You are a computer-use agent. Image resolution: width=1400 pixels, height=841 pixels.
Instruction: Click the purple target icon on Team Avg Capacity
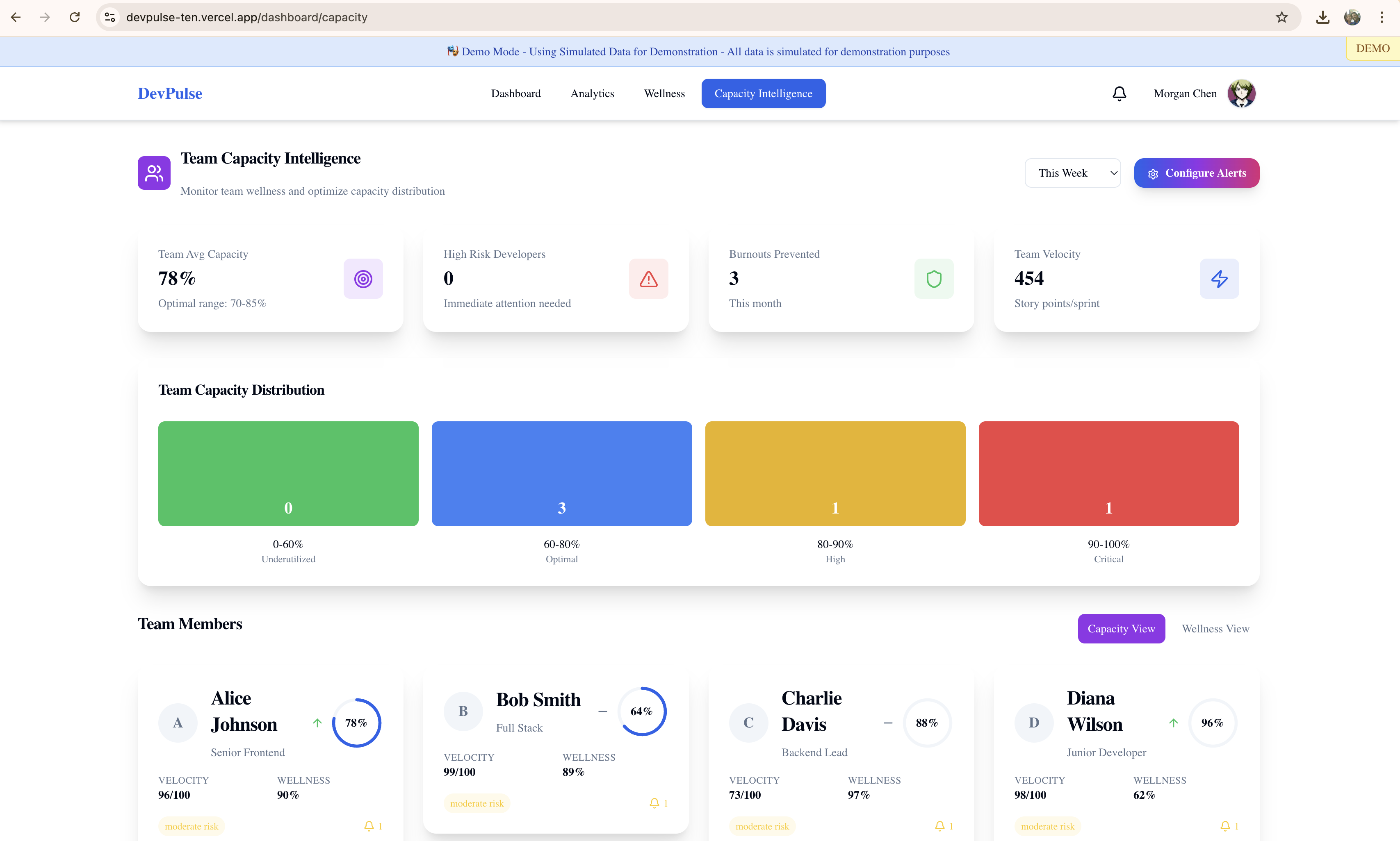click(x=363, y=279)
